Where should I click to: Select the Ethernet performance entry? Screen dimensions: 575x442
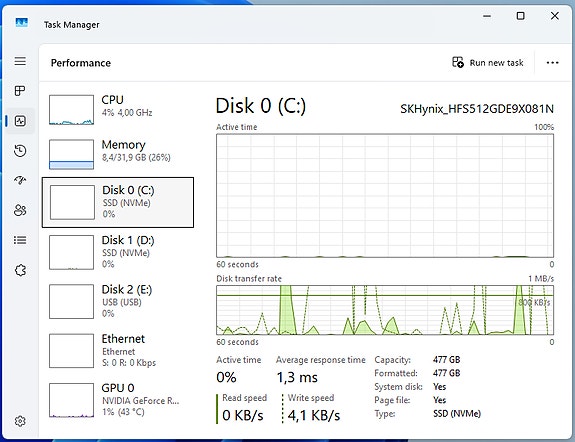pos(118,350)
